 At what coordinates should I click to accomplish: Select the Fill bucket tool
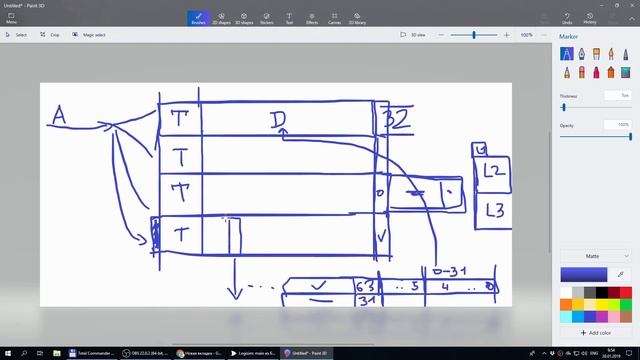pyautogui.click(x=626, y=73)
